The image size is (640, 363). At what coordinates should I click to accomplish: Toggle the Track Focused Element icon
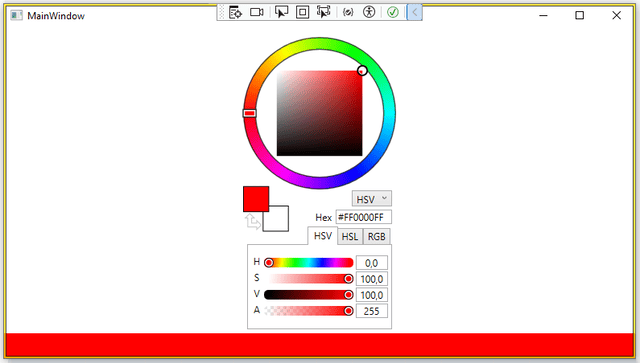323,12
